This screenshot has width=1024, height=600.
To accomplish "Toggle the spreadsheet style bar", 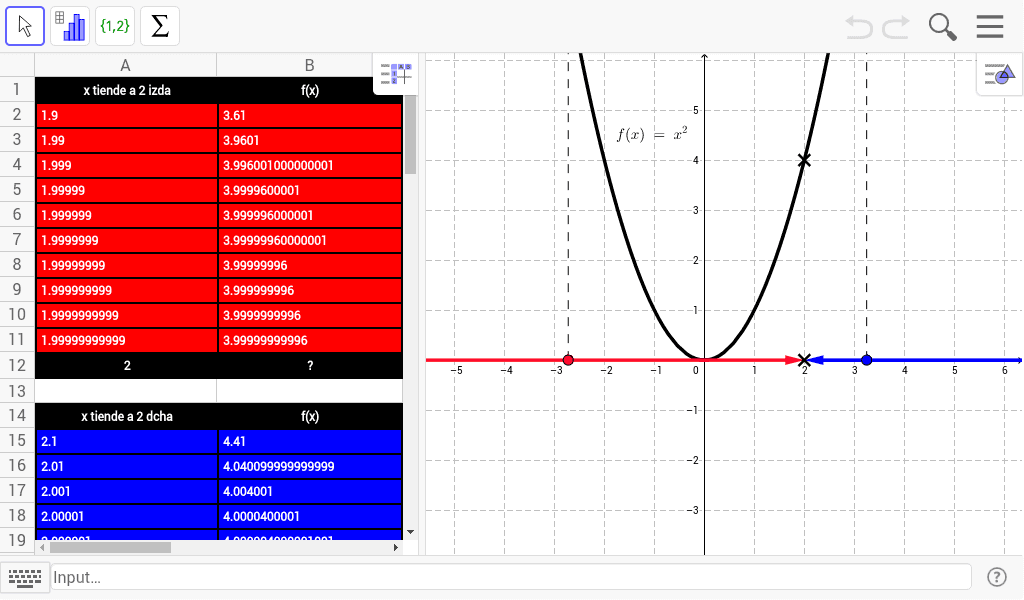I will [x=396, y=74].
